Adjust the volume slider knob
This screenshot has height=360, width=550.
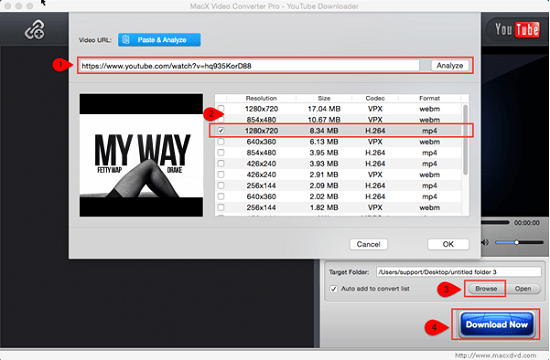pos(516,242)
